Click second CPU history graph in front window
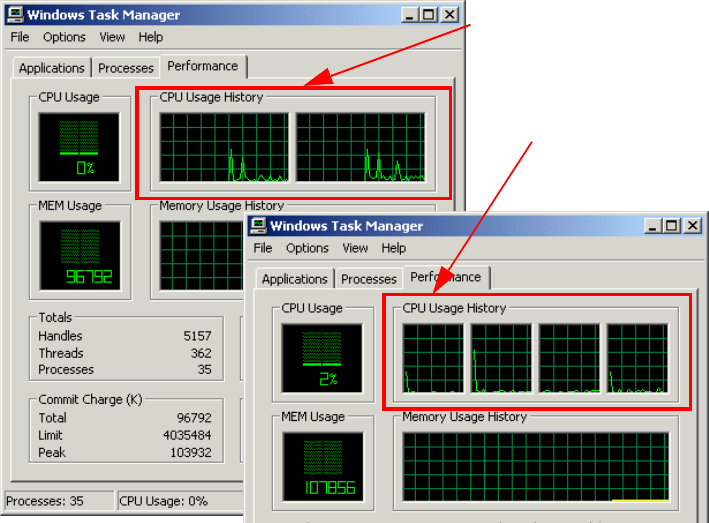Viewport: 709px width, 523px height. click(x=501, y=358)
